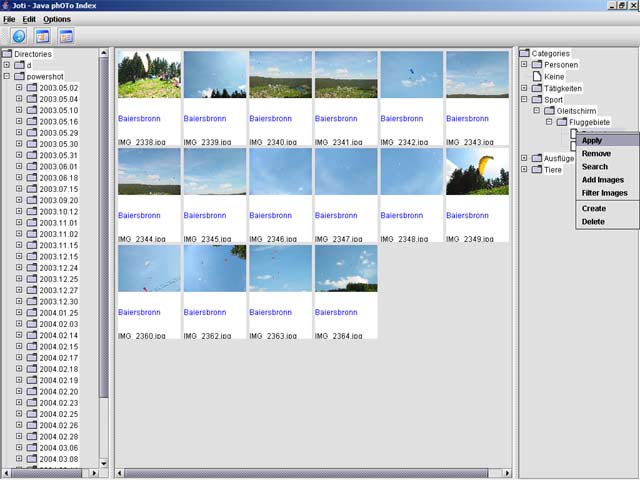The height and width of the screenshot is (480, 640).
Task: Click the directory panel vertical scrollbar
Action: pos(104,250)
